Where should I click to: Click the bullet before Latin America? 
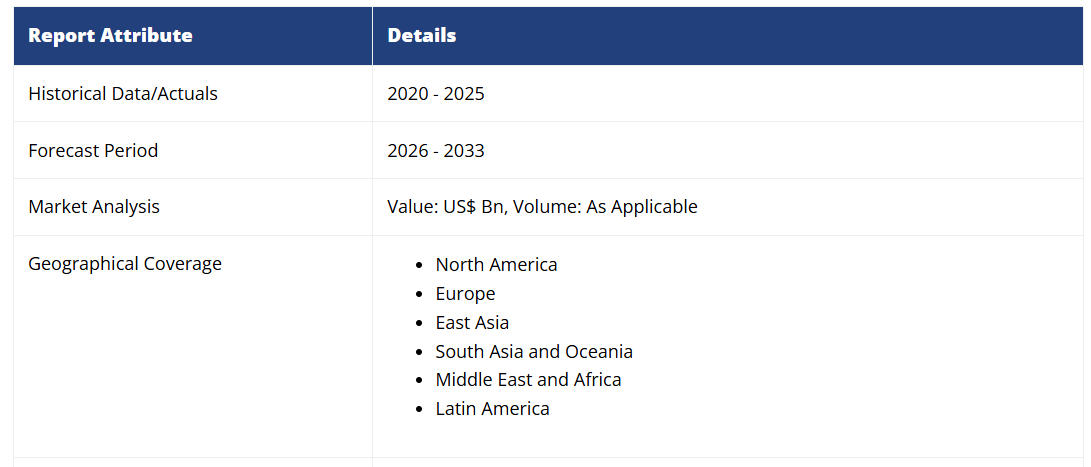(420, 410)
